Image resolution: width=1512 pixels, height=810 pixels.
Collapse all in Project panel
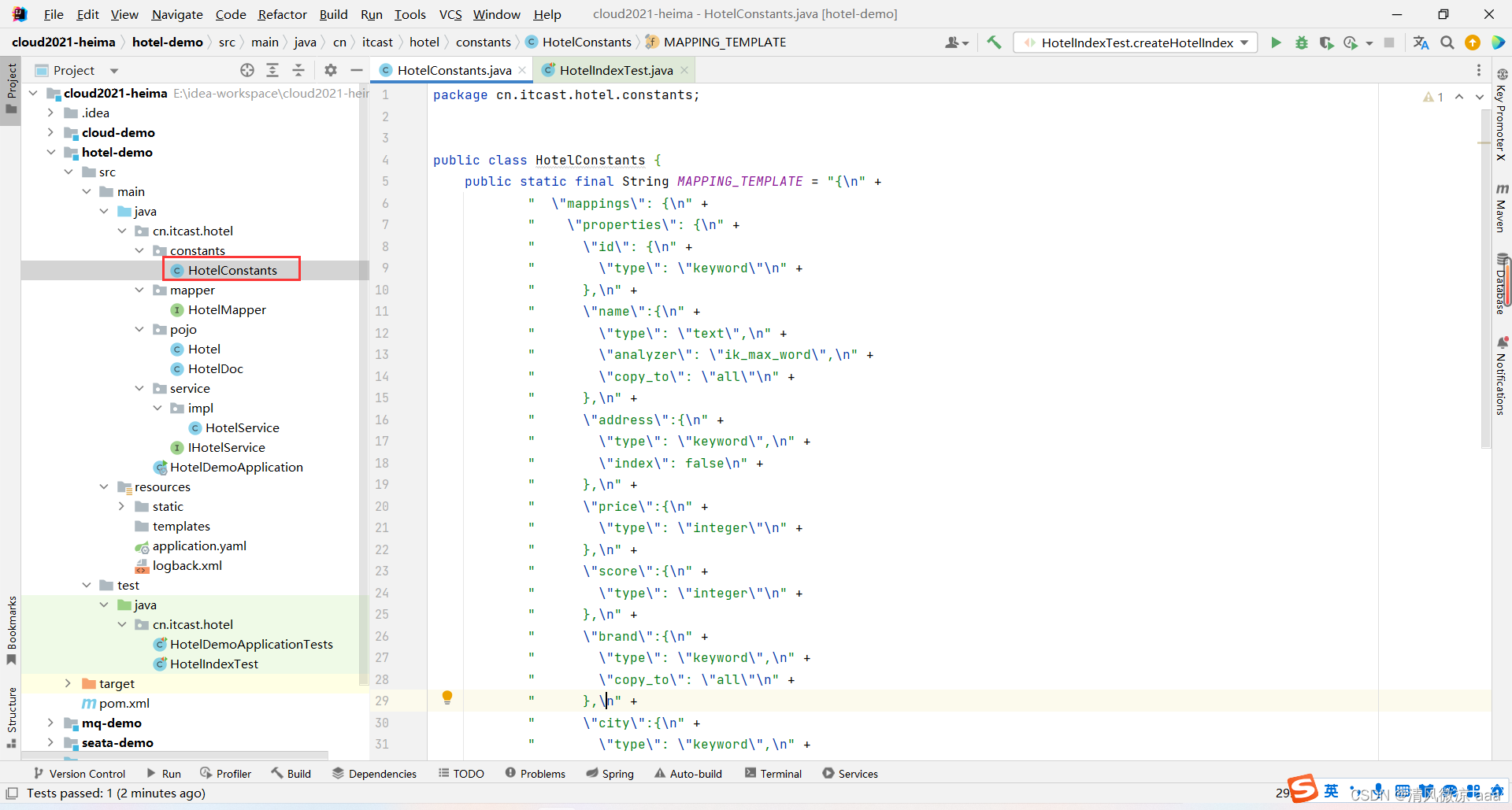pos(298,70)
